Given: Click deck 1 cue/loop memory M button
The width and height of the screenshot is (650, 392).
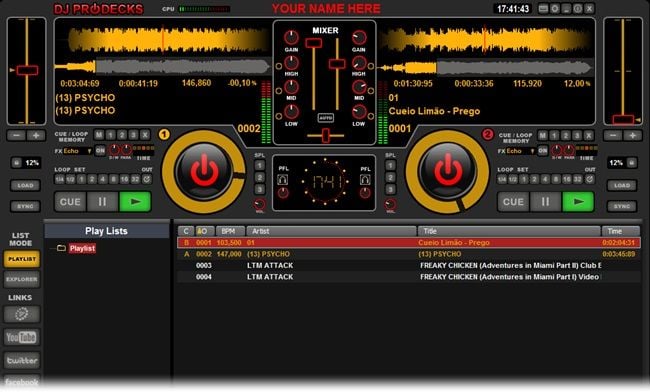Looking at the screenshot, I should pos(99,135).
